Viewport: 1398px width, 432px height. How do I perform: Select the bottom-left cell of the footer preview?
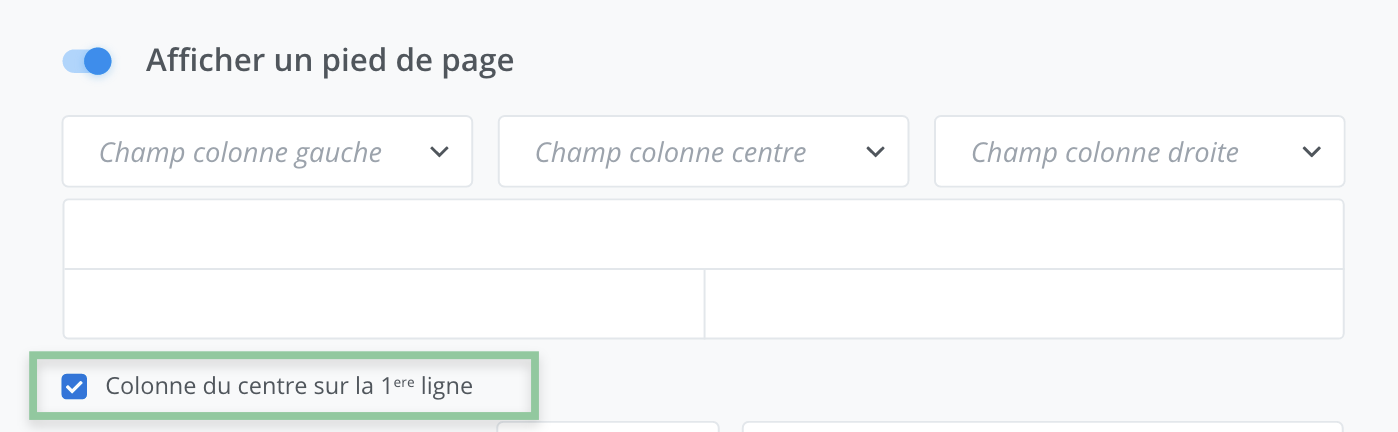point(384,304)
